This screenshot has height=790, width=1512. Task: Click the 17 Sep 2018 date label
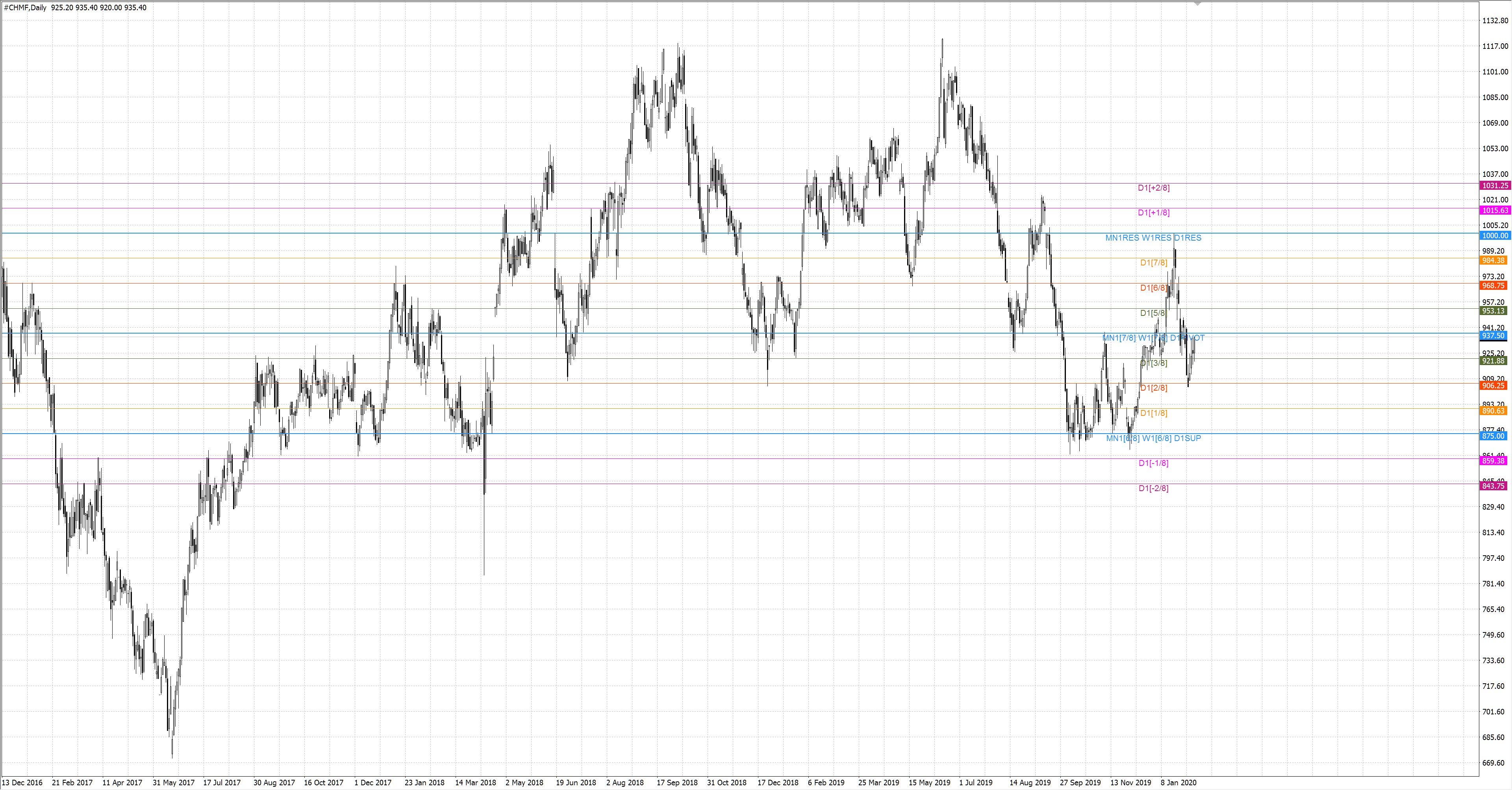point(677,783)
